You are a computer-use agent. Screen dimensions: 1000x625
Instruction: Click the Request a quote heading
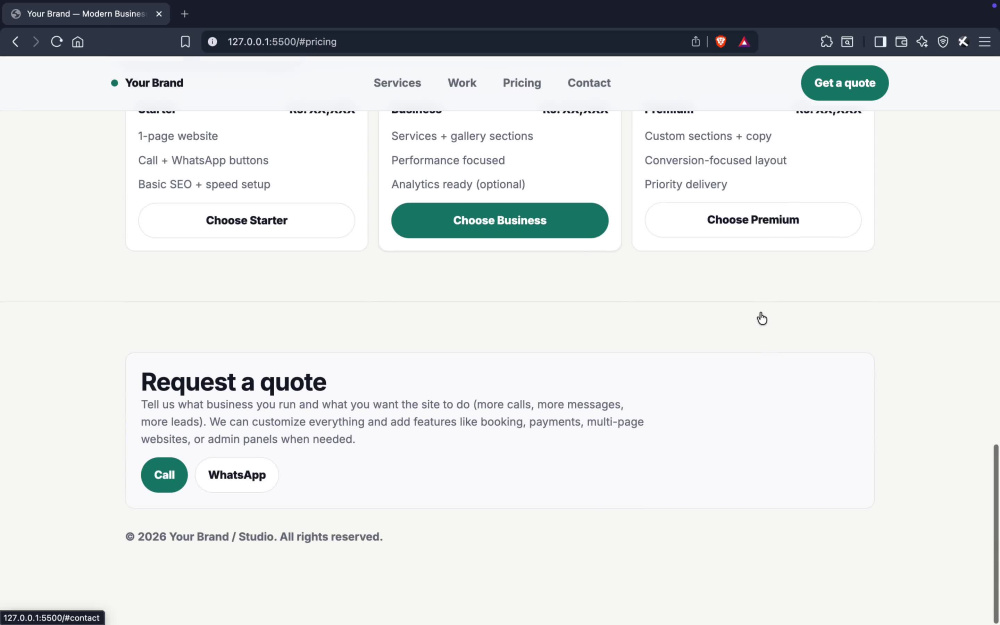tap(233, 382)
